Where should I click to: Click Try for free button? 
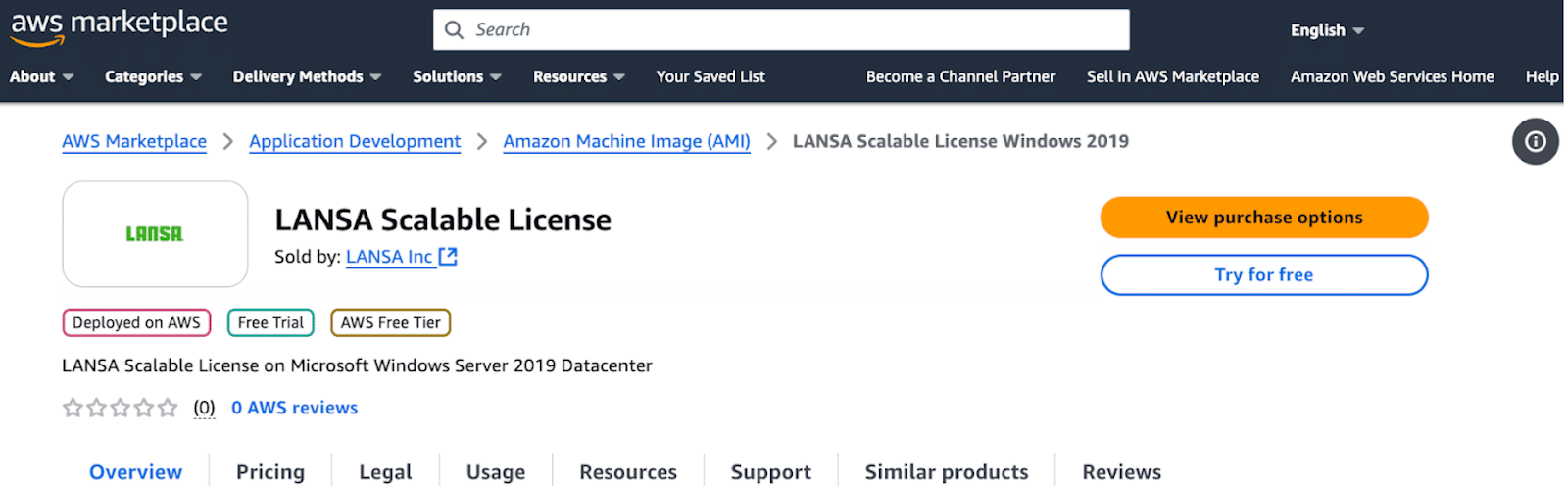point(1264,275)
